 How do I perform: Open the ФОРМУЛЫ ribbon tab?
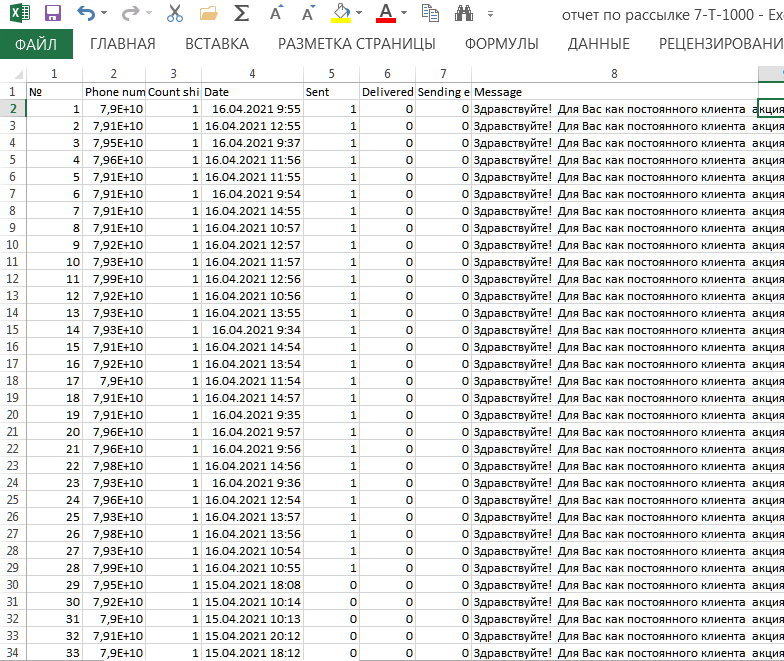pos(502,44)
